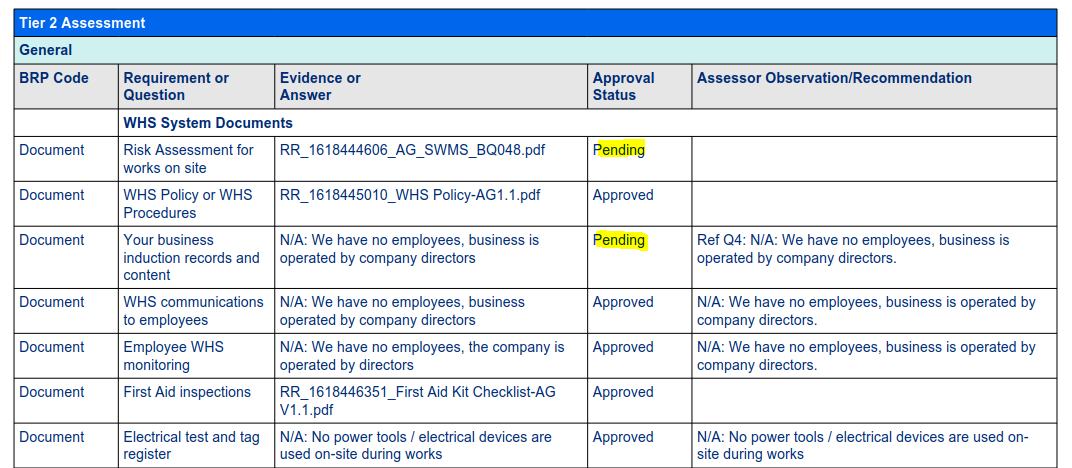Select the WHS communications to employees requirement

pyautogui.click(x=193, y=311)
